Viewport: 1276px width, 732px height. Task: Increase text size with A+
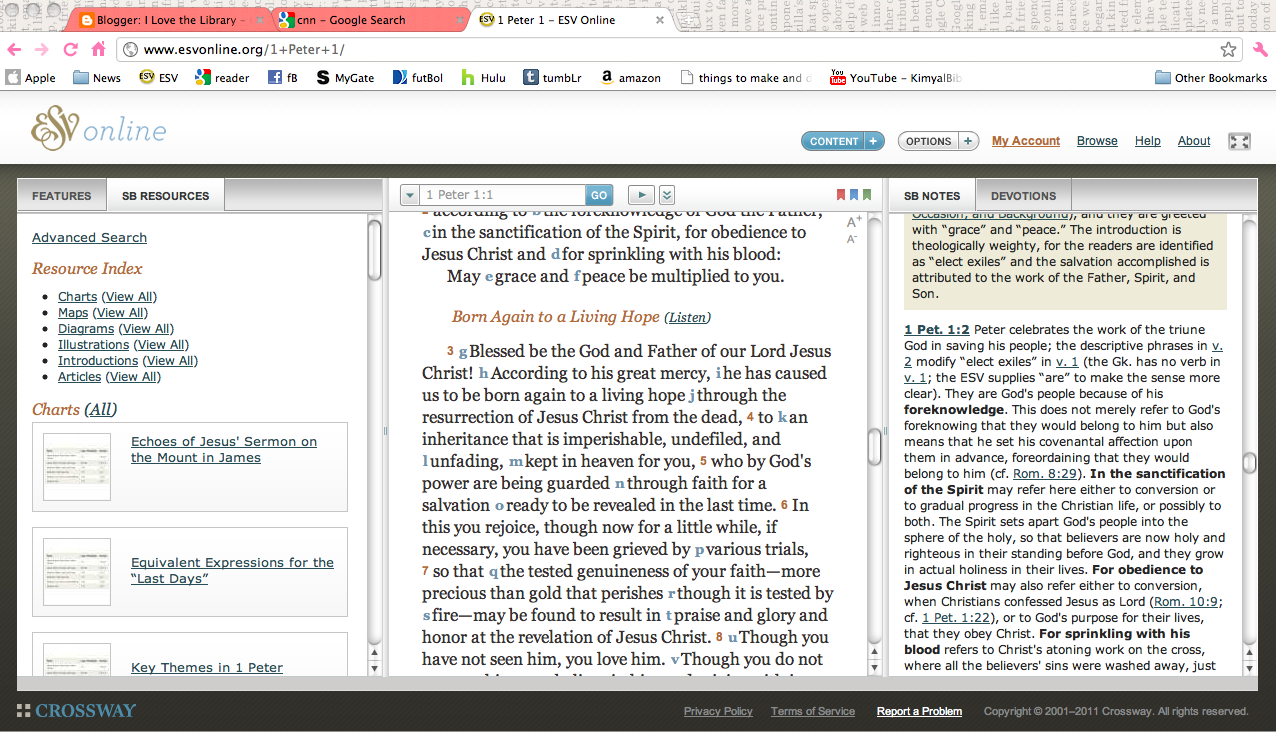pos(853,222)
